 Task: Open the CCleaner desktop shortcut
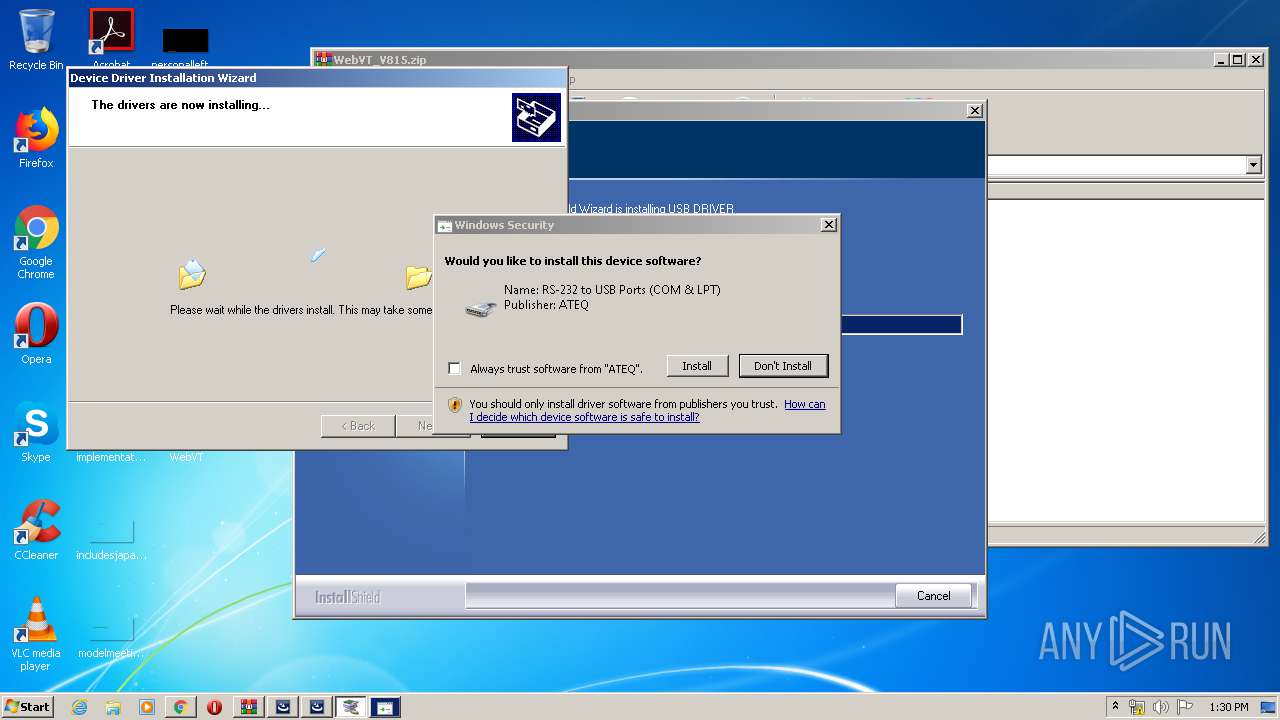tap(36, 530)
